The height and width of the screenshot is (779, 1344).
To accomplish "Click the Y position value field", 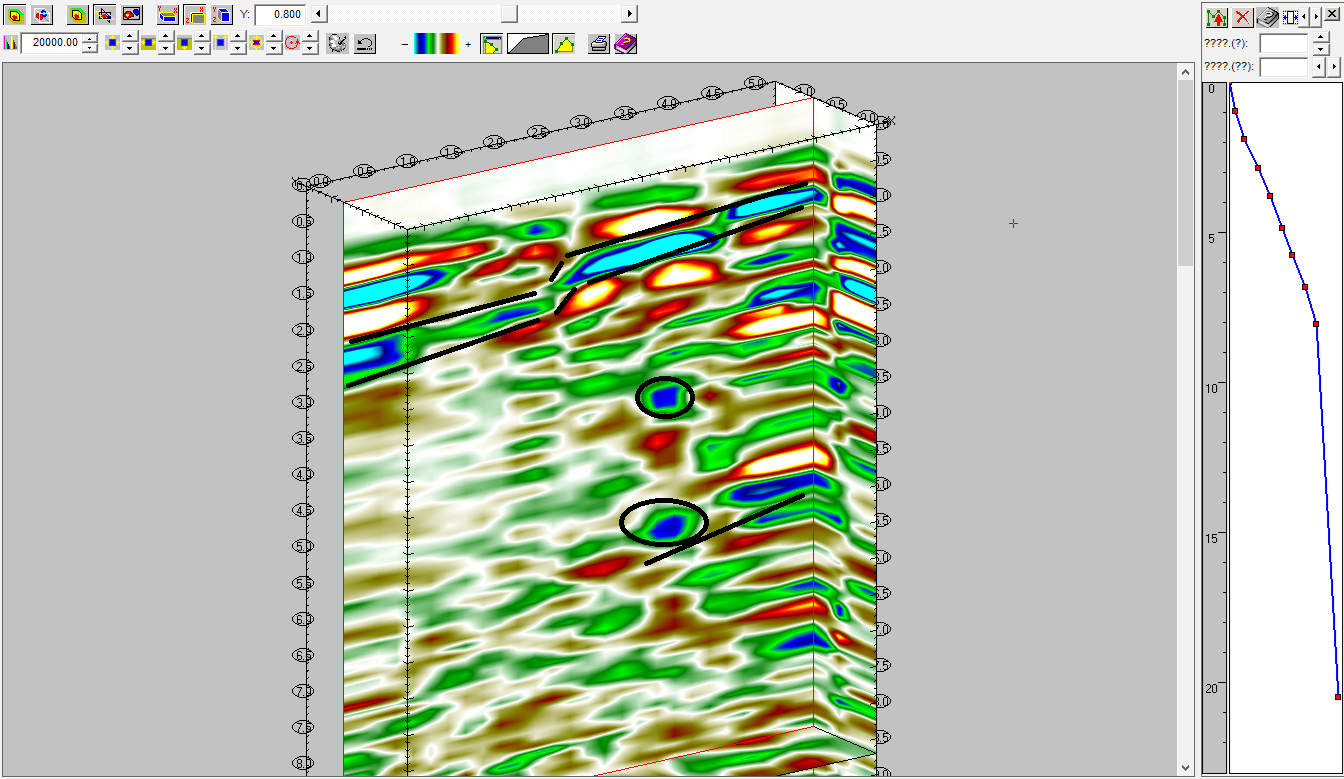I will point(280,14).
